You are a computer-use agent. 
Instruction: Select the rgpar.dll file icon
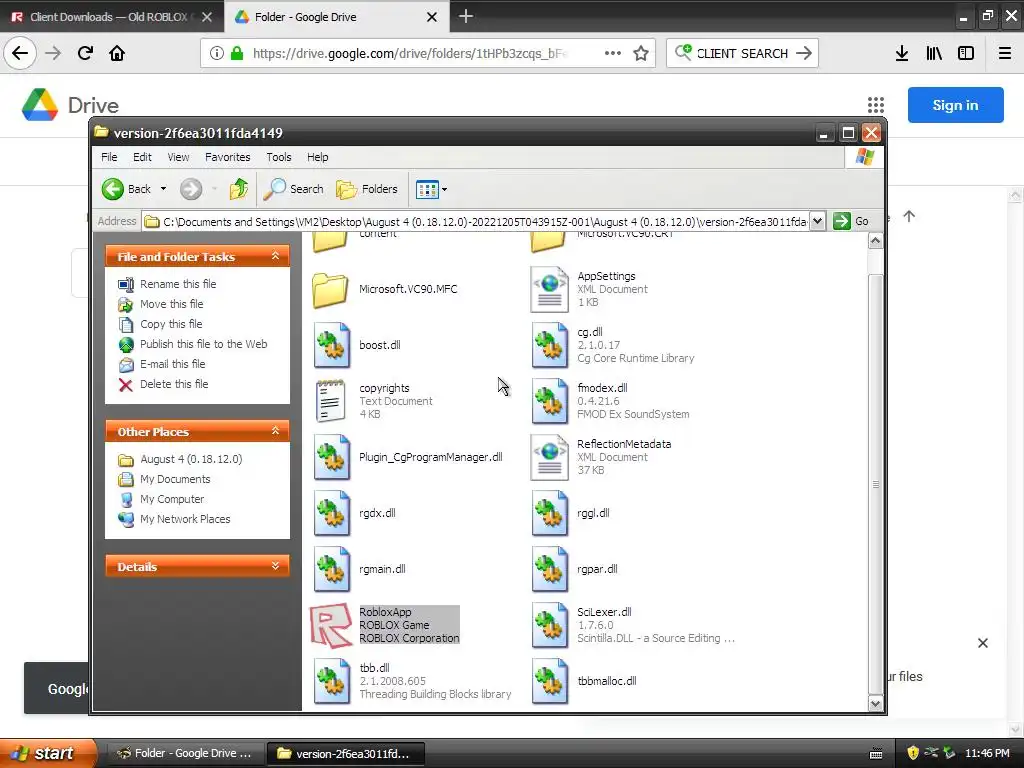click(x=550, y=569)
